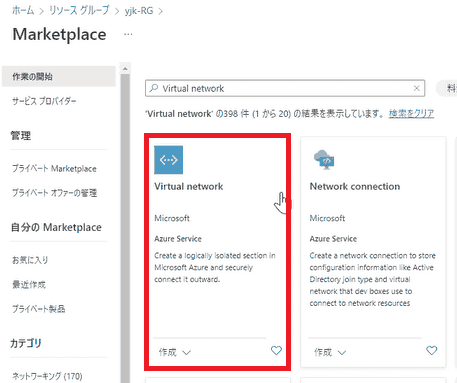Click the Network connection service icon
Screen dimensions: 457x383
(324, 160)
